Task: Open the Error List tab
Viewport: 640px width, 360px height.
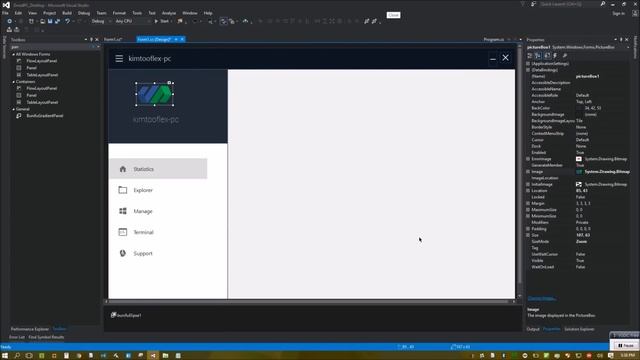Action: pos(17,337)
